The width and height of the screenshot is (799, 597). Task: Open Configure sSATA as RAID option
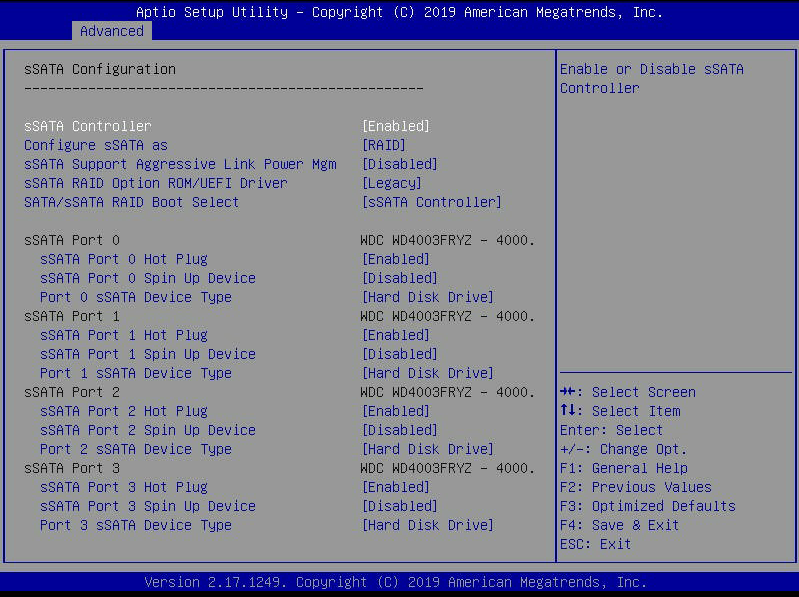pyautogui.click(x=383, y=145)
